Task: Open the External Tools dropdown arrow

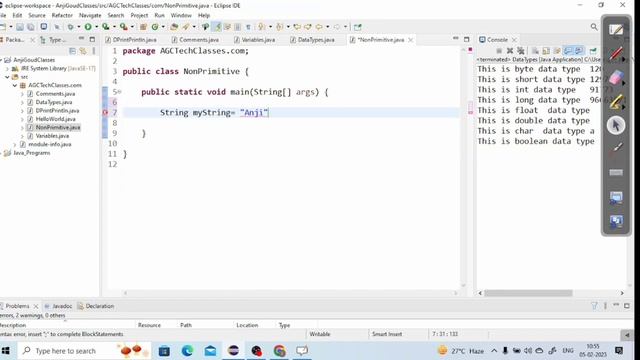Action: pyautogui.click(x=132, y=27)
